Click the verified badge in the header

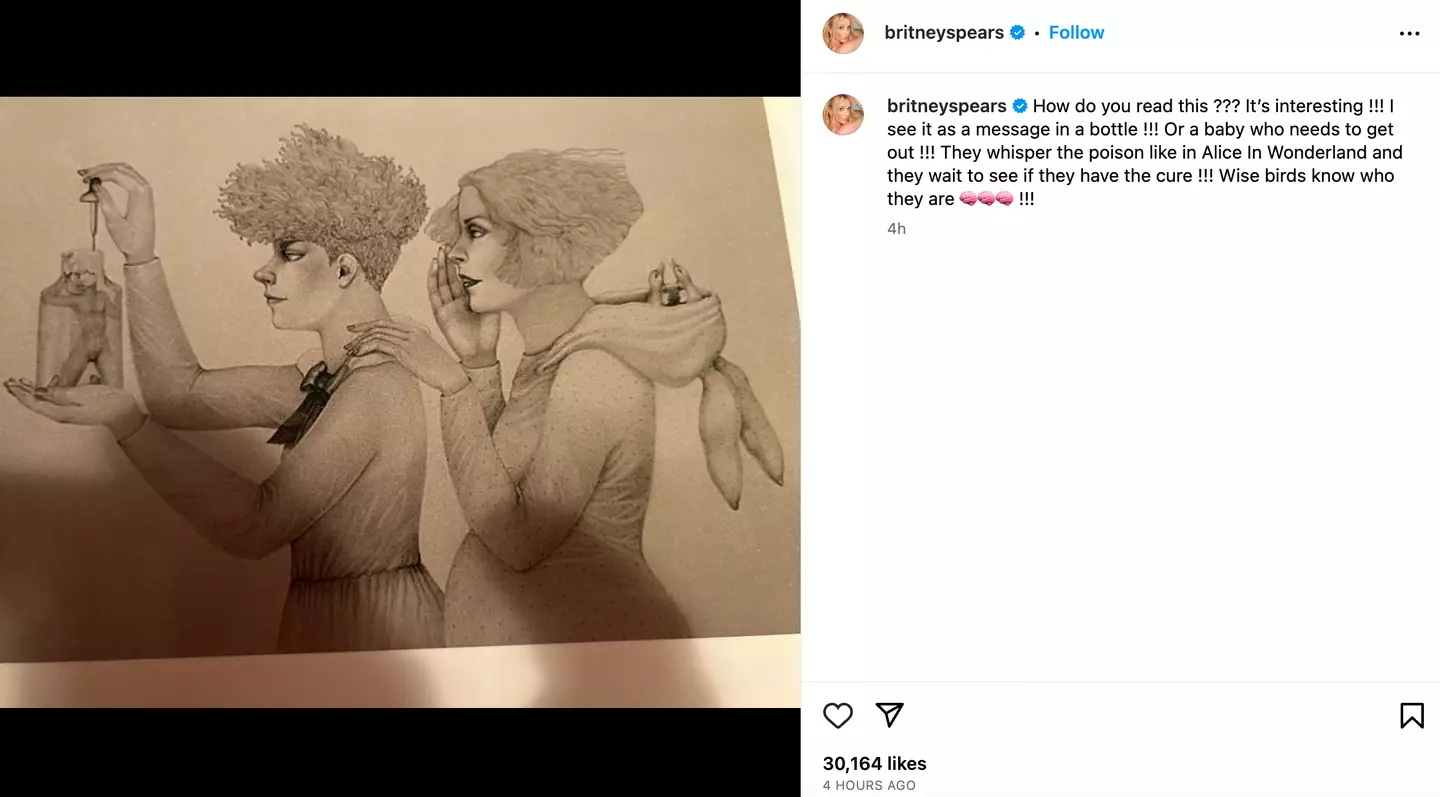click(x=1018, y=33)
